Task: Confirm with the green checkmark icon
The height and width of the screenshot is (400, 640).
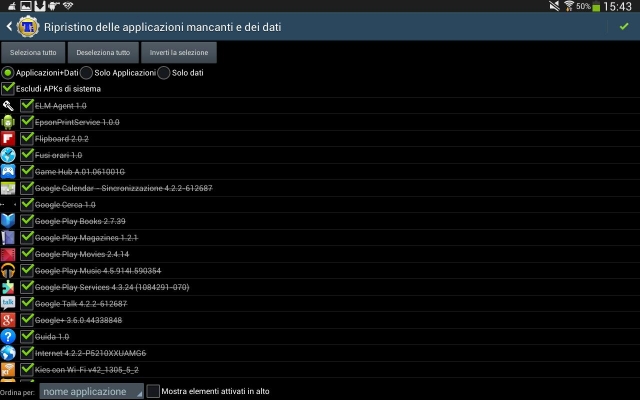Action: pos(624,27)
